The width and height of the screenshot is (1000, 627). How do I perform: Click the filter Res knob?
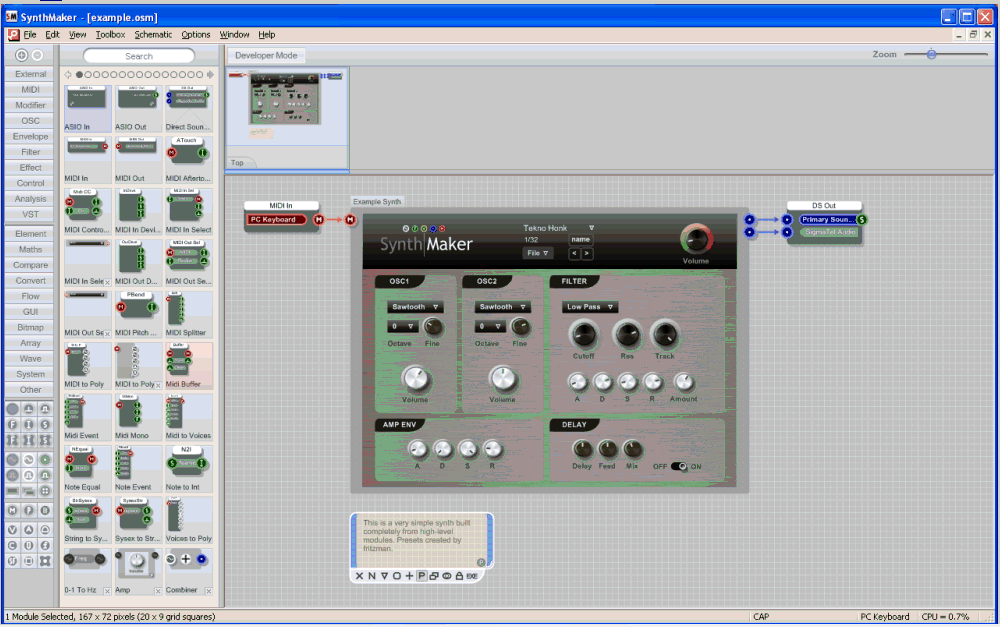click(627, 334)
